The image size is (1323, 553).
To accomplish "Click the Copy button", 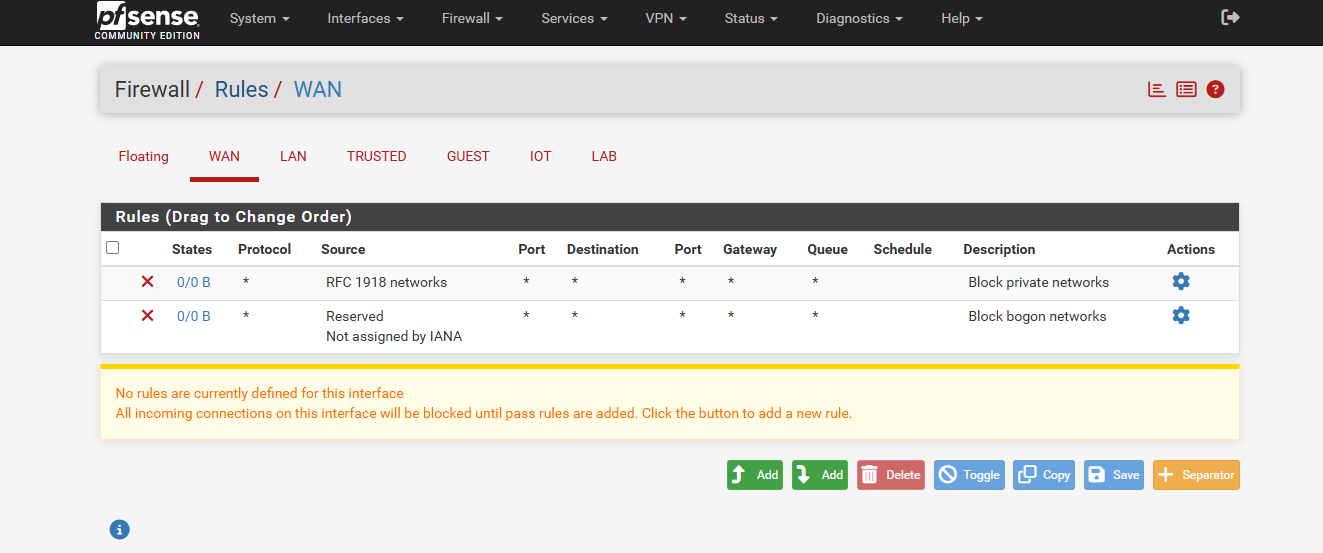I will click(1044, 475).
